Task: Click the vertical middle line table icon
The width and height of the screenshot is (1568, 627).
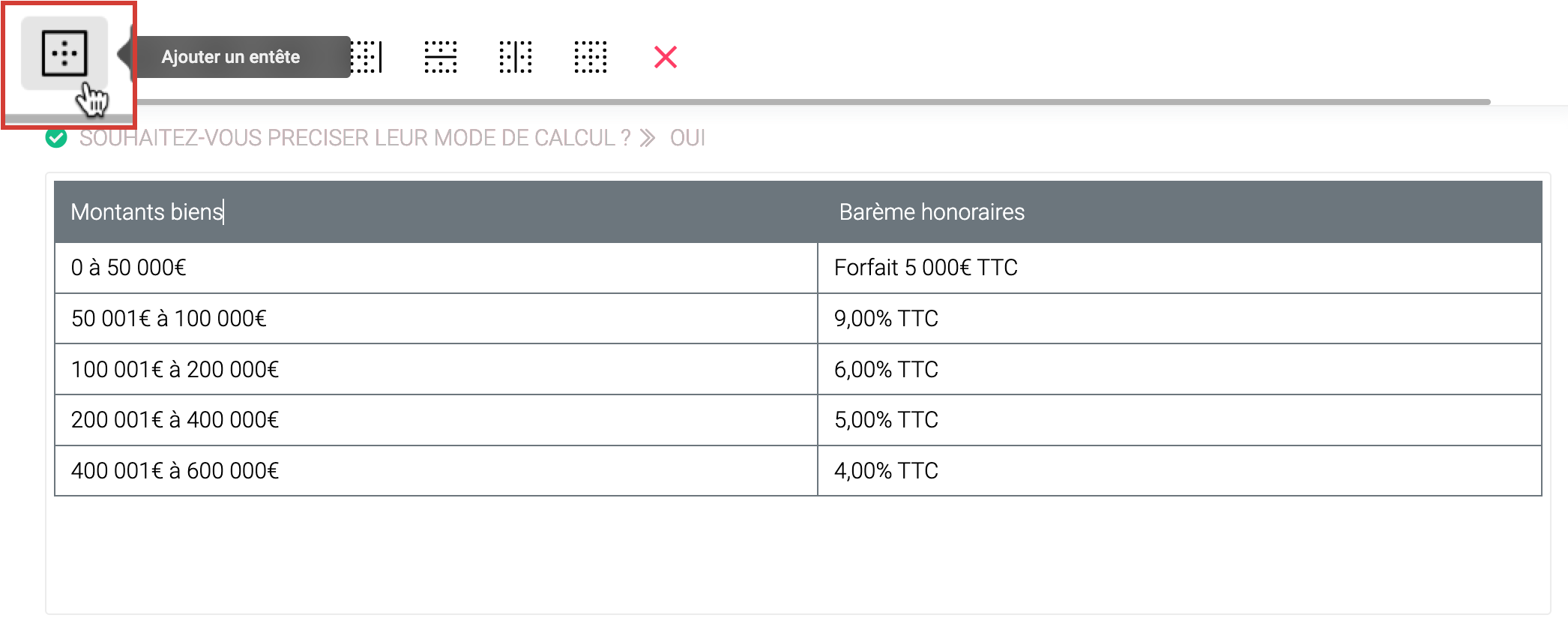Action: tap(516, 57)
